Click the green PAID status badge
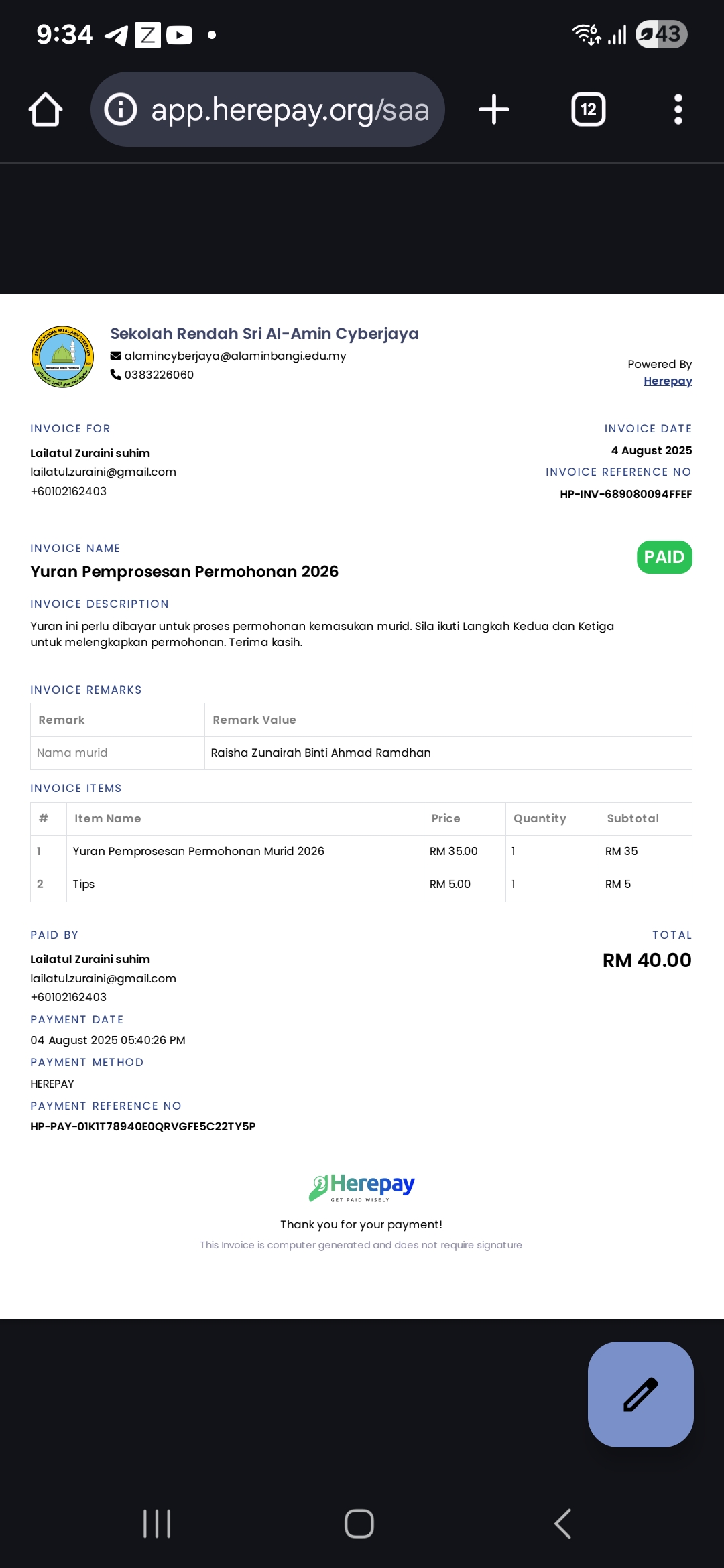 coord(664,557)
